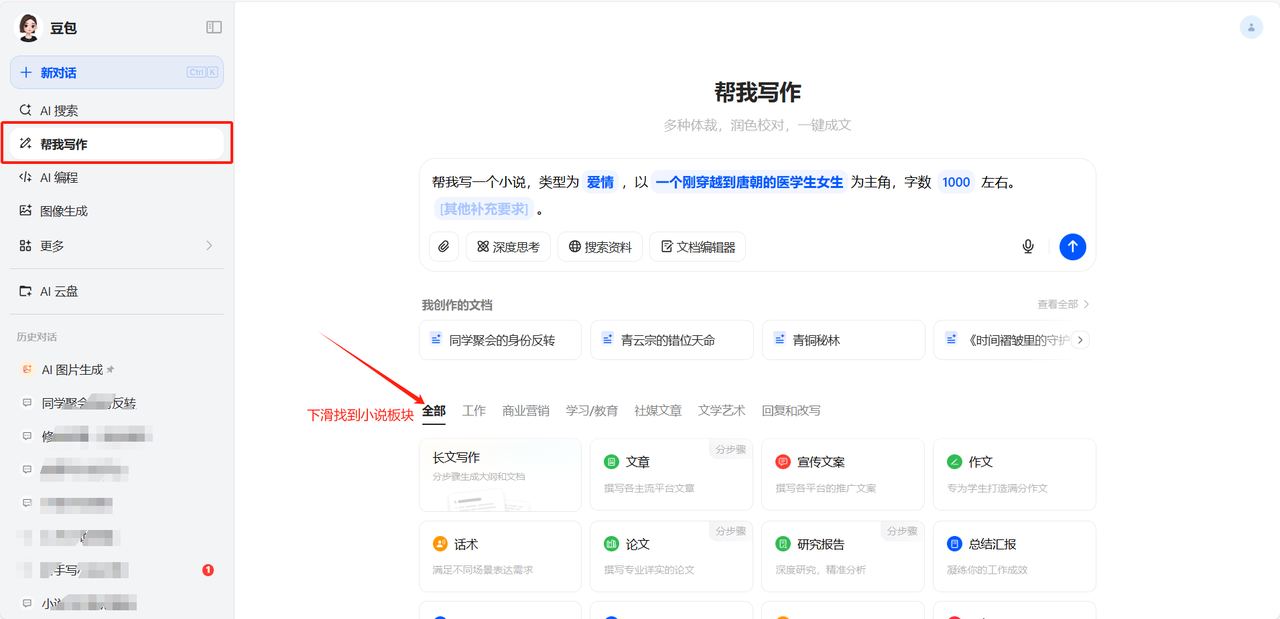
Task: Click 查看全部 documents link
Action: (x=1063, y=304)
